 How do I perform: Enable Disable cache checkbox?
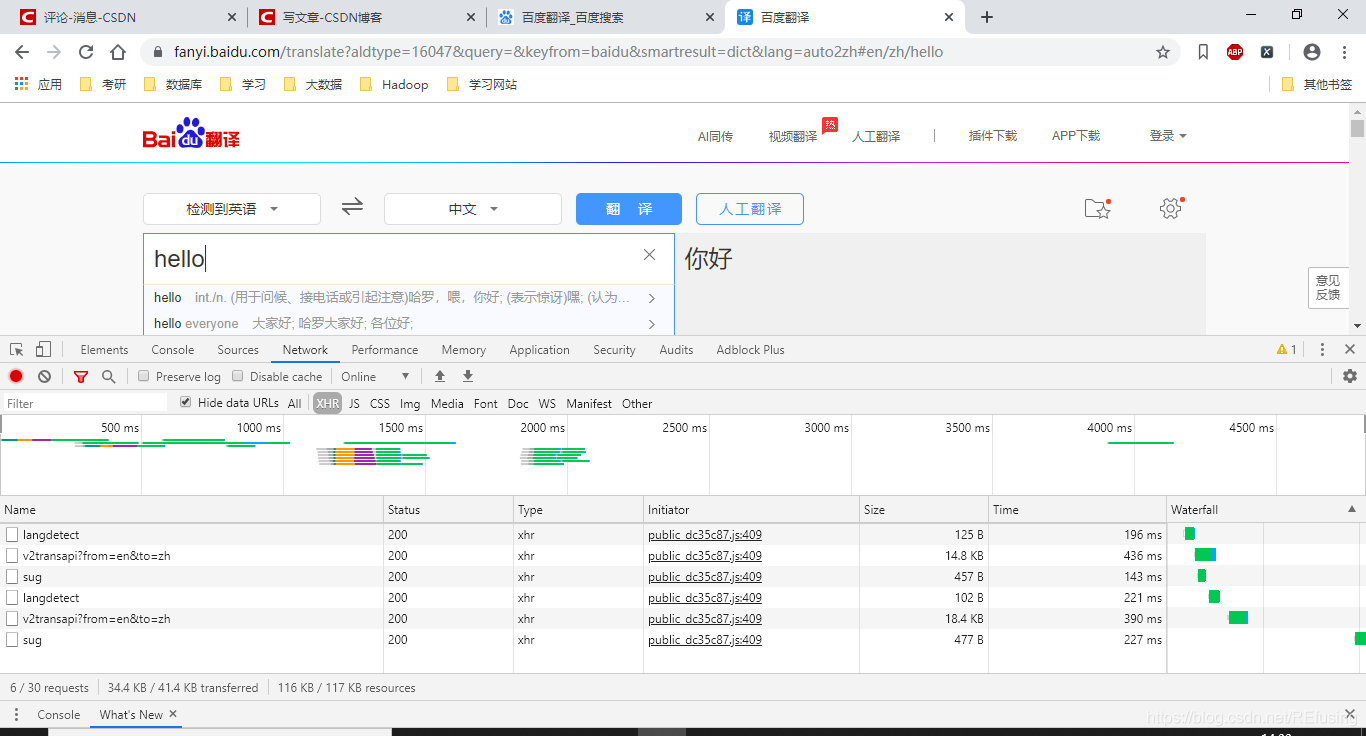coord(238,376)
